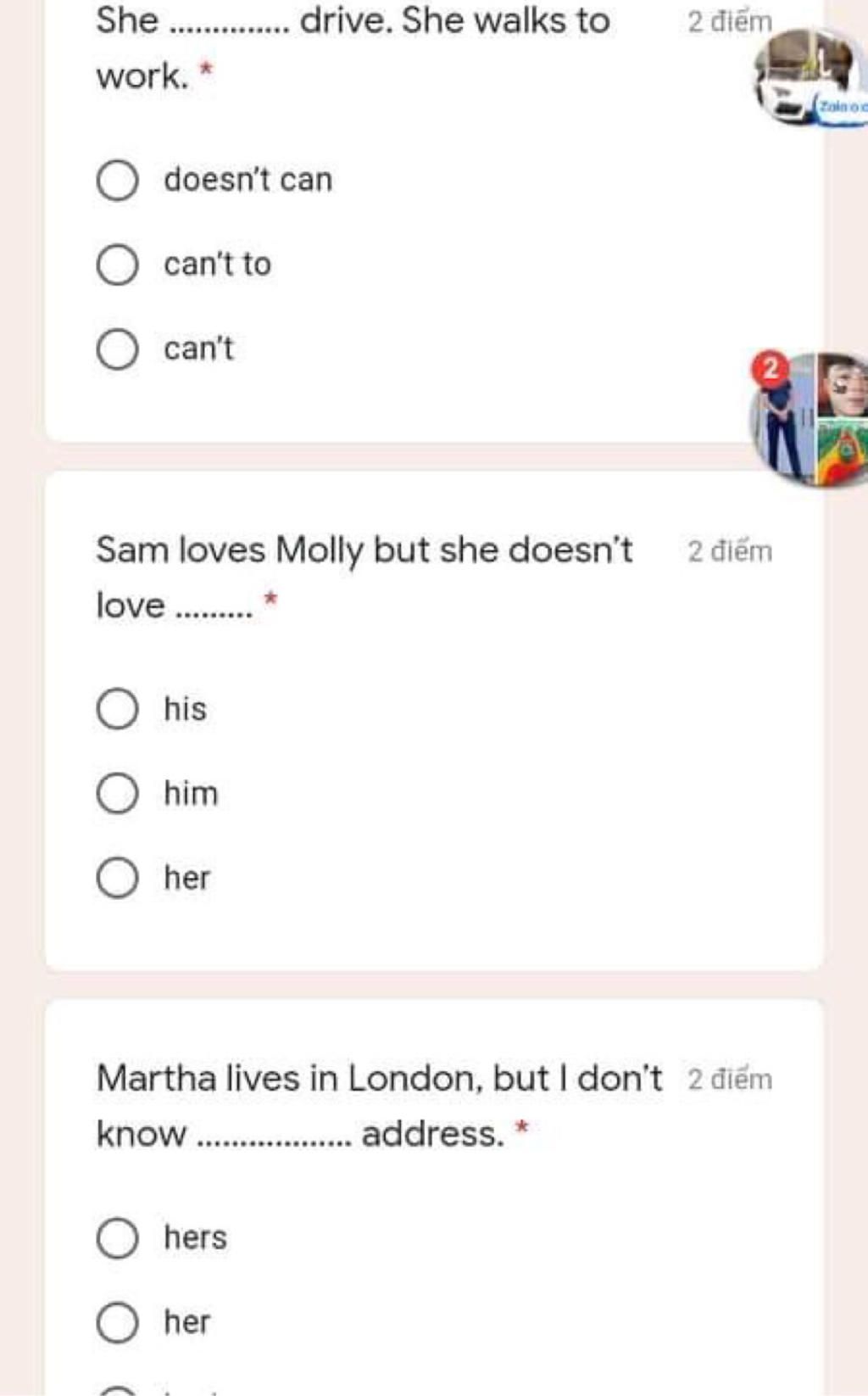Screen dimensions: 868x1396
Task: Click the "doesn't can" answer label text
Action: coord(248,180)
